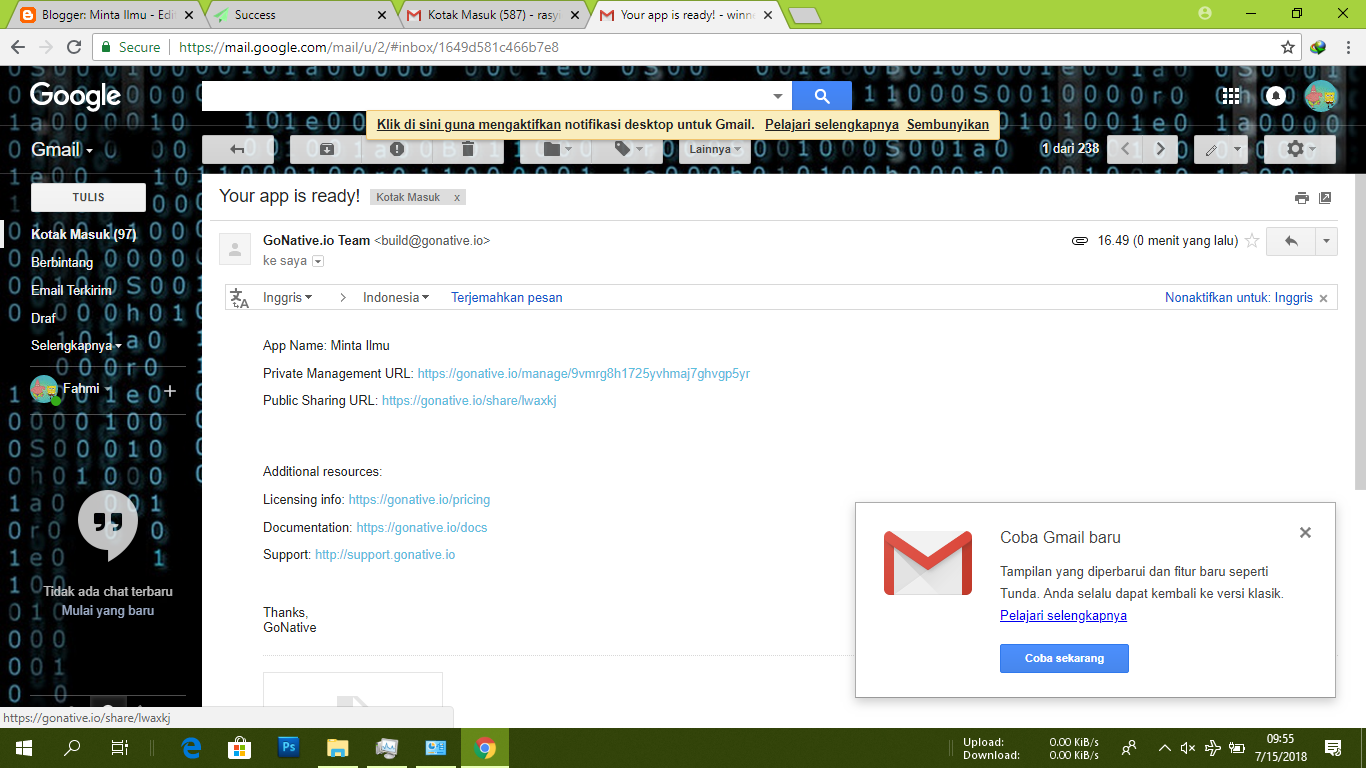
Task: Archive the message with the archive icon
Action: (x=327, y=149)
